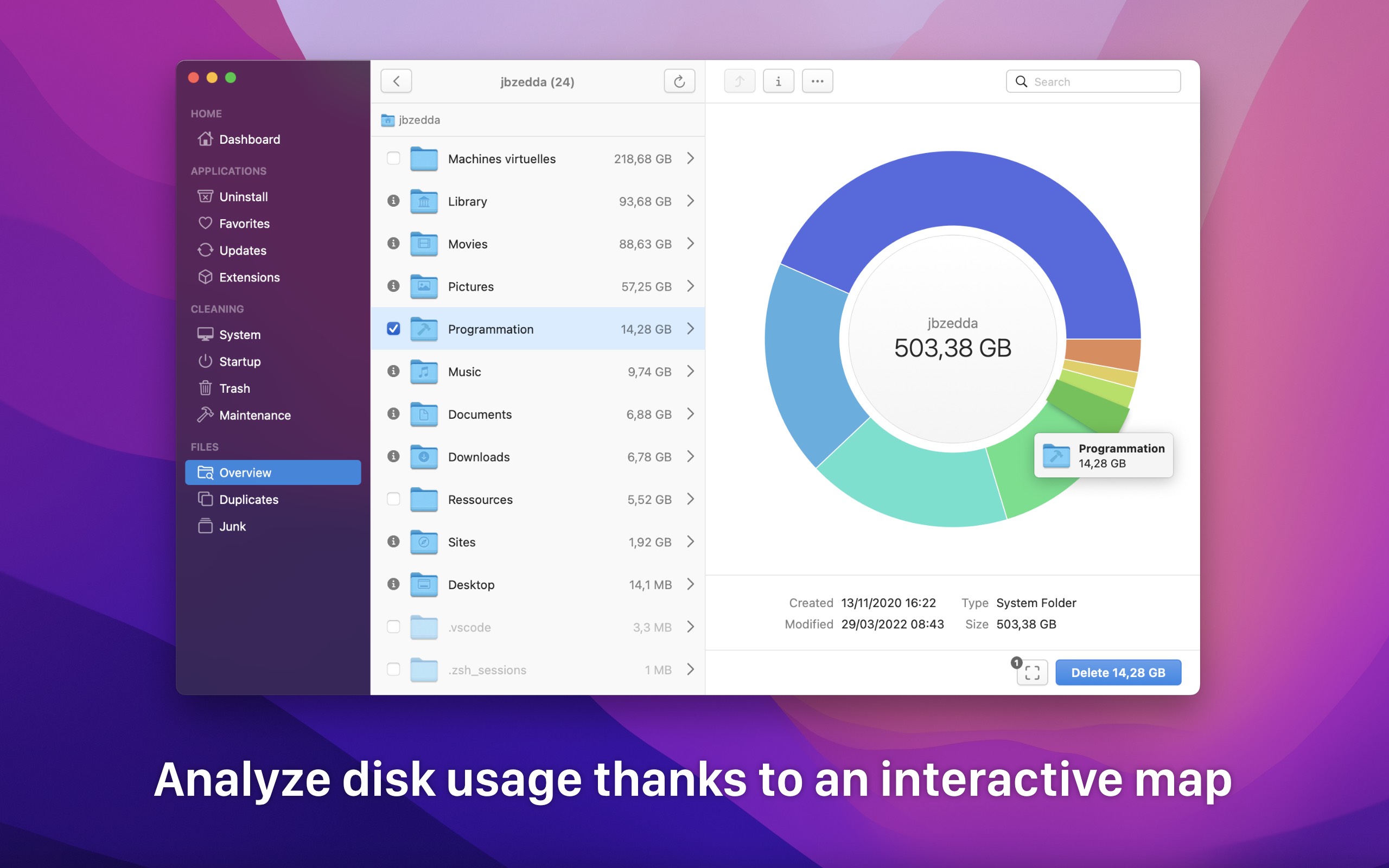
Task: Open the info (i) toolbar button
Action: point(778,81)
